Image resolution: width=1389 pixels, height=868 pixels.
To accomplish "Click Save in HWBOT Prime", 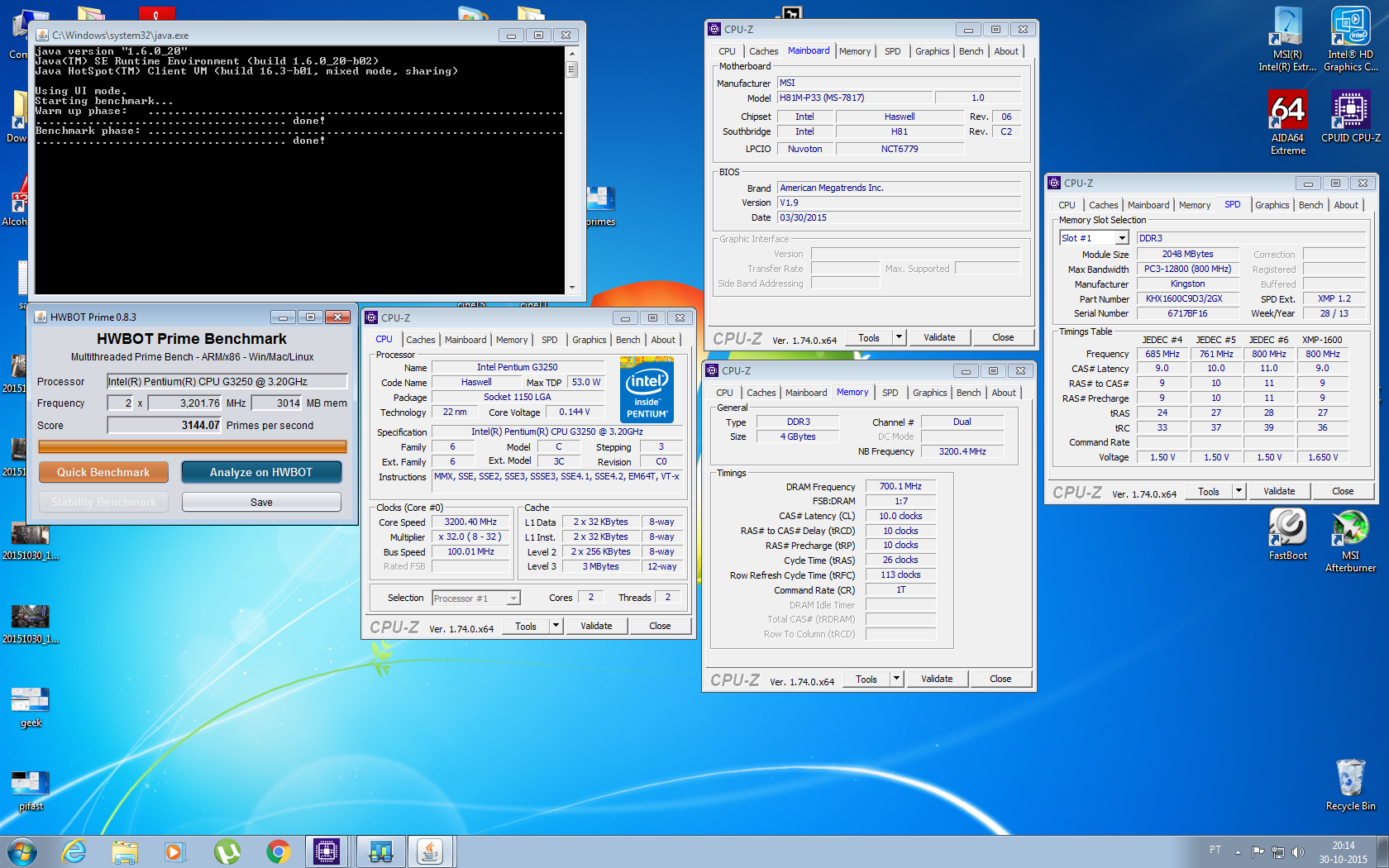I will tap(261, 502).
